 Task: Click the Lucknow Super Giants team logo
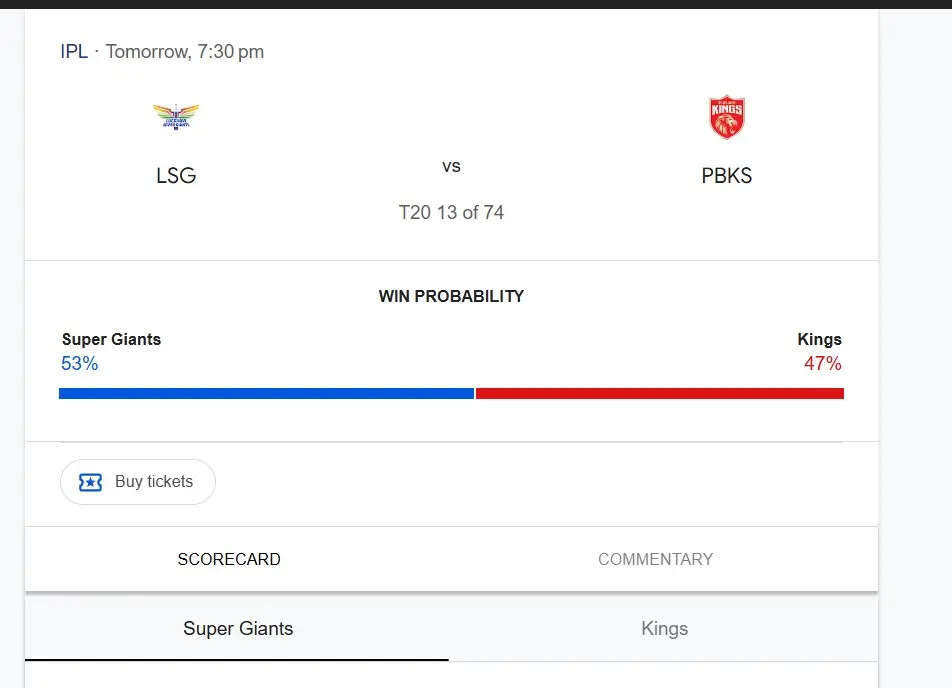point(176,117)
